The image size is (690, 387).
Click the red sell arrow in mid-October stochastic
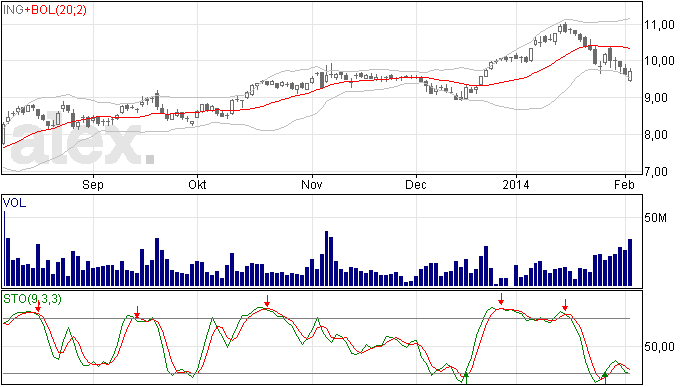(x=267, y=301)
